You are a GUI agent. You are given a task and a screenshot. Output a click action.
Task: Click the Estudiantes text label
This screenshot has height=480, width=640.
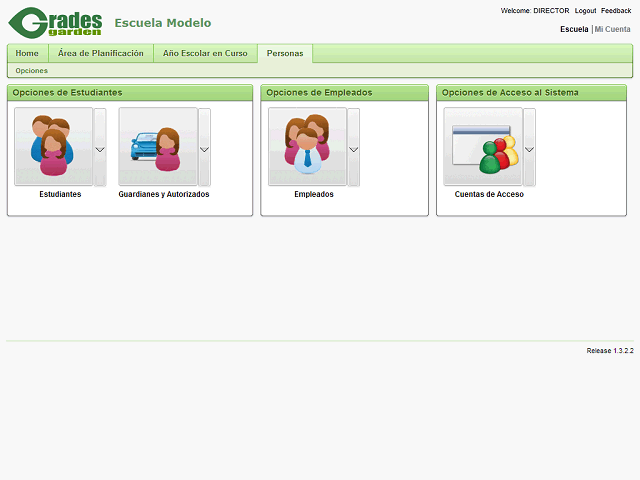[60, 195]
